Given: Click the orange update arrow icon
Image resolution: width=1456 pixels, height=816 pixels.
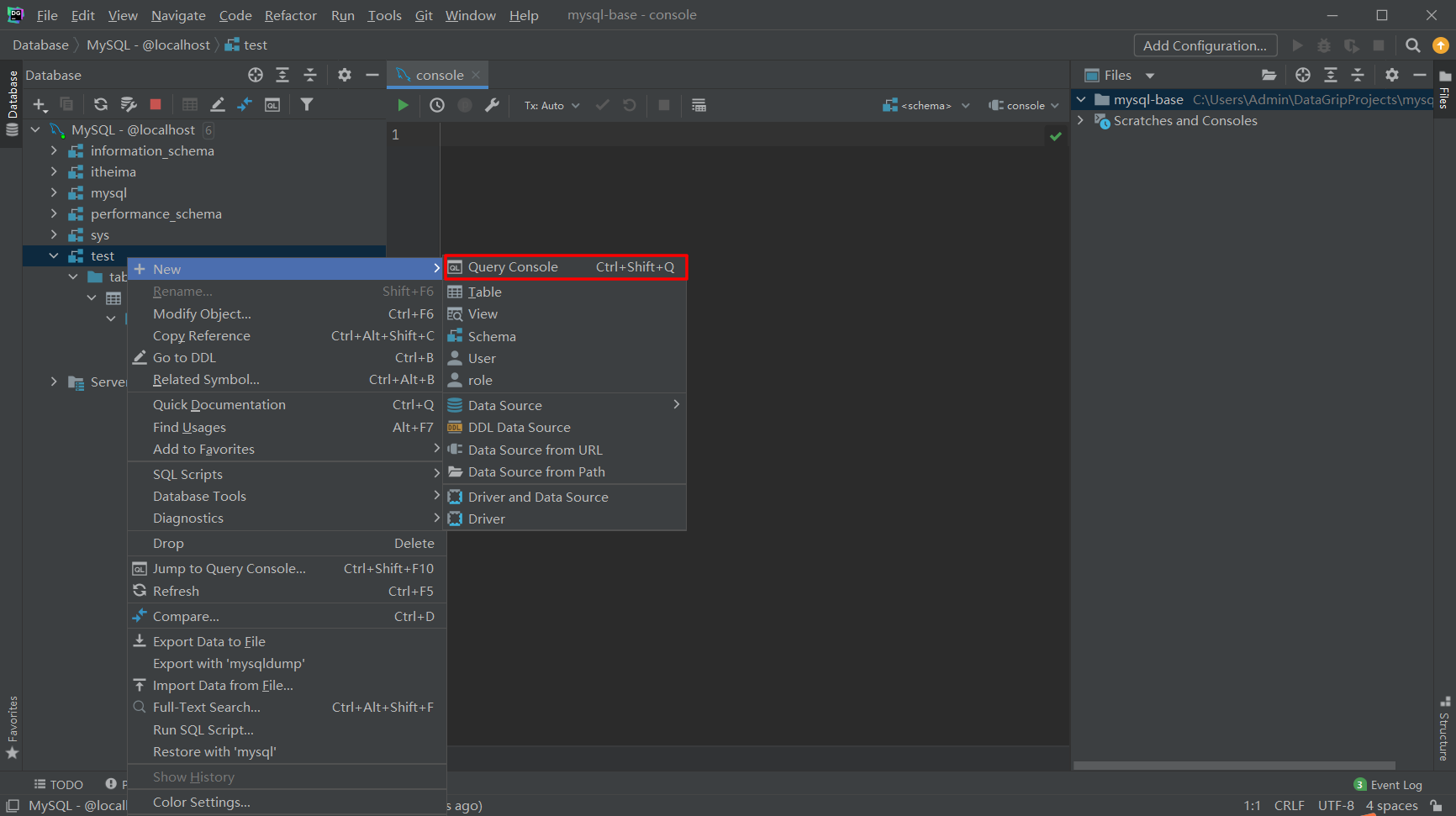Looking at the screenshot, I should point(1441,45).
